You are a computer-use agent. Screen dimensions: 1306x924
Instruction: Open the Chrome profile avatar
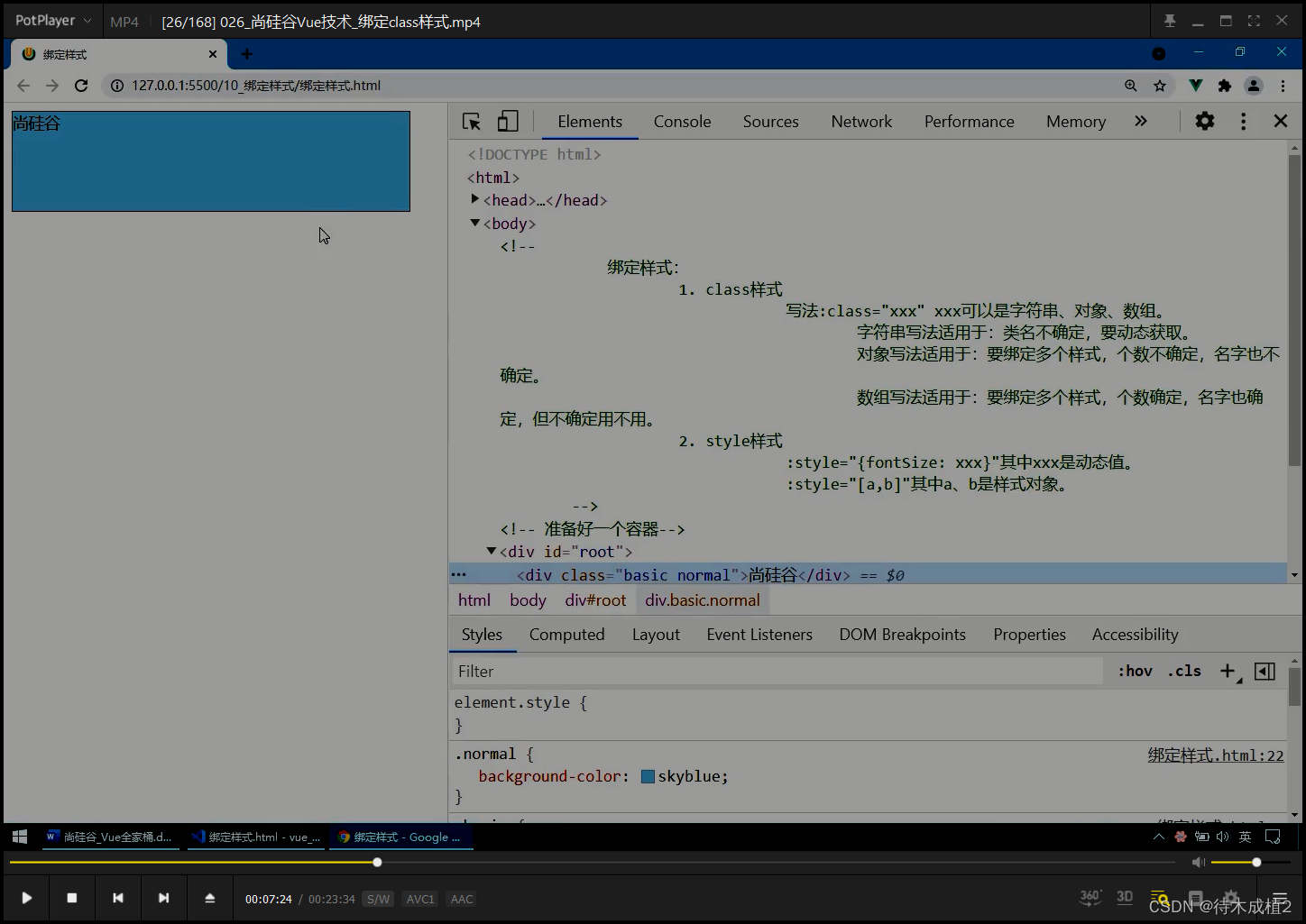pos(1254,86)
